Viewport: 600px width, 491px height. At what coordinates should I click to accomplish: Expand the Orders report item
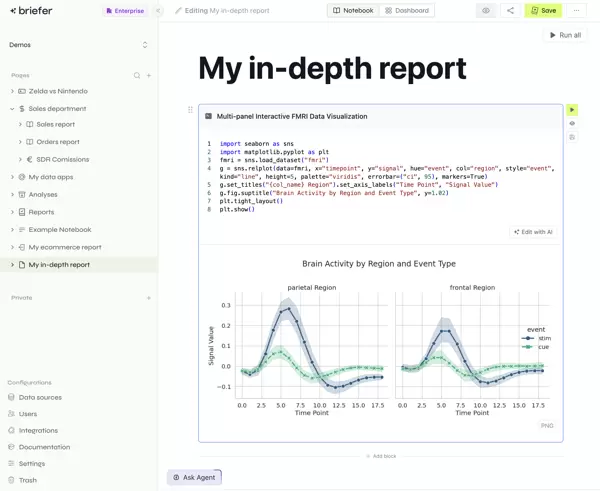point(21,142)
